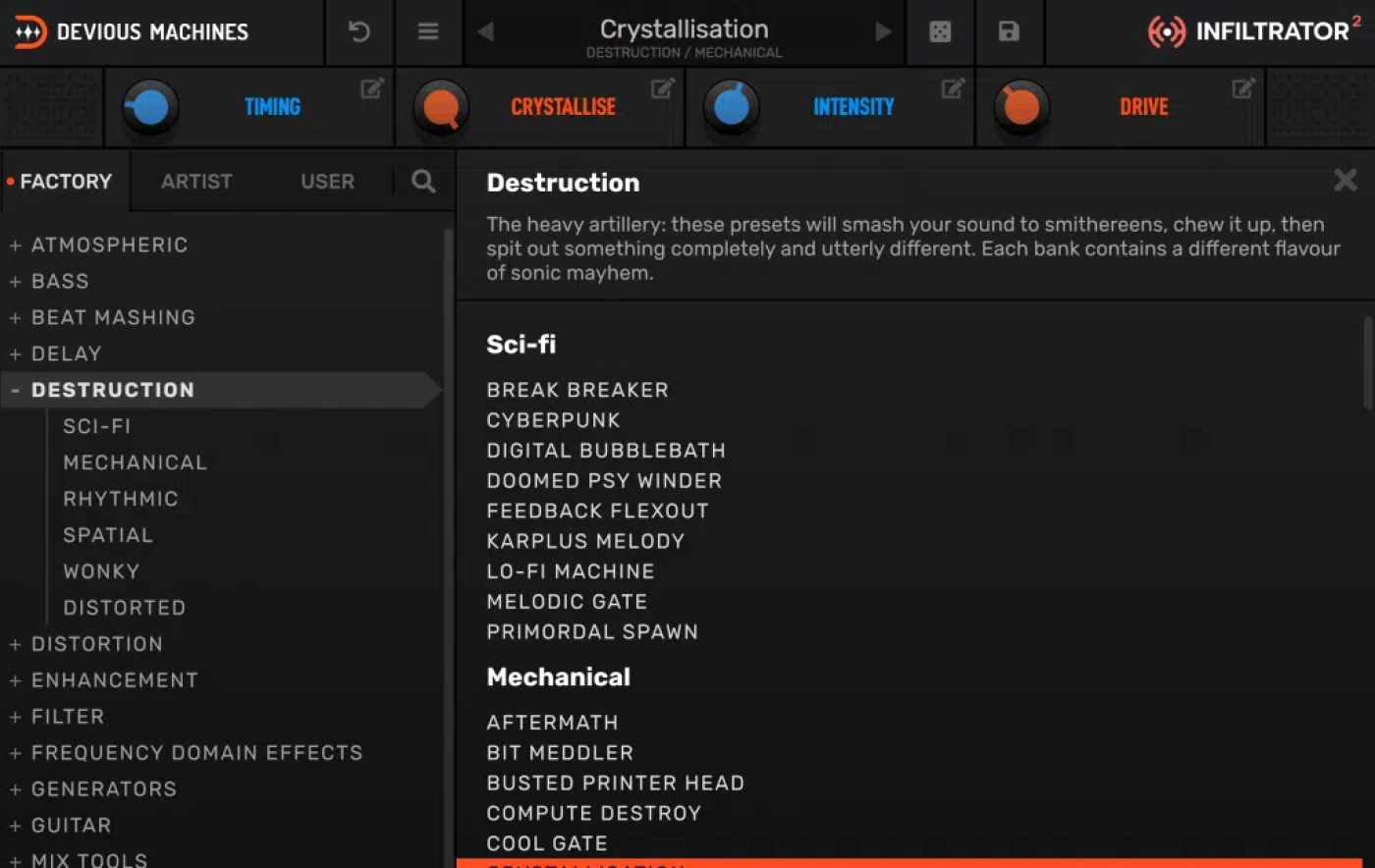Select the Sci-Fi bank in tree

pyautogui.click(x=96, y=426)
